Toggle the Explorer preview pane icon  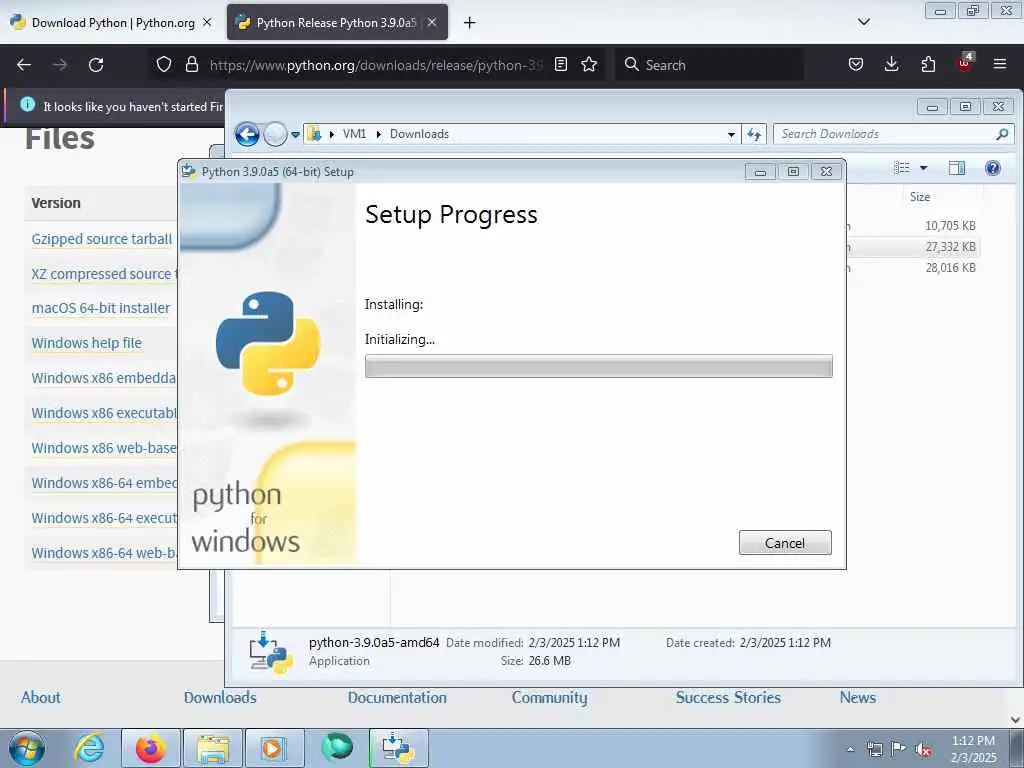(957, 168)
